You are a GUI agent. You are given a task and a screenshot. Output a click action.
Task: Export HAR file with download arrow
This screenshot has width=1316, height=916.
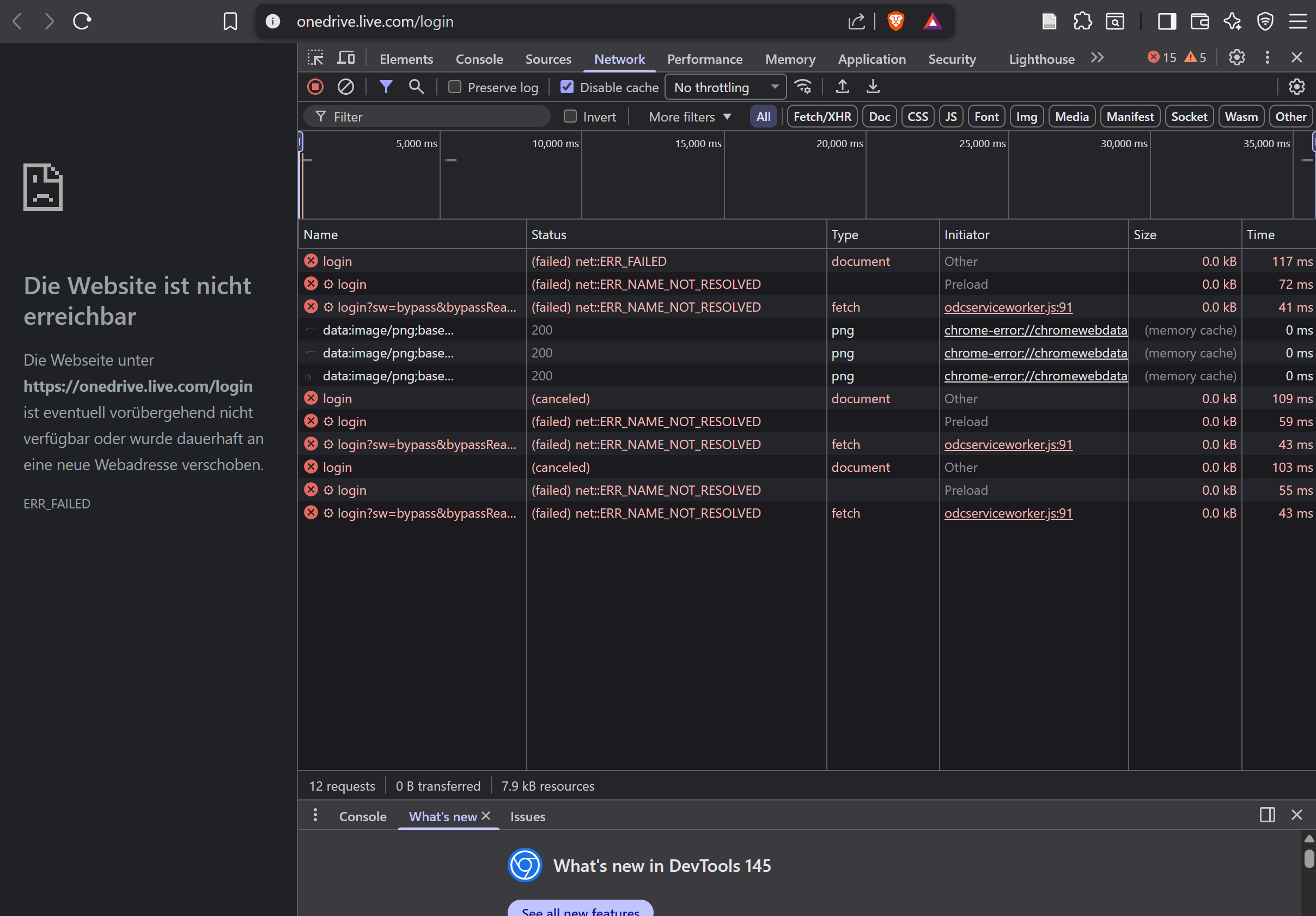(x=873, y=87)
